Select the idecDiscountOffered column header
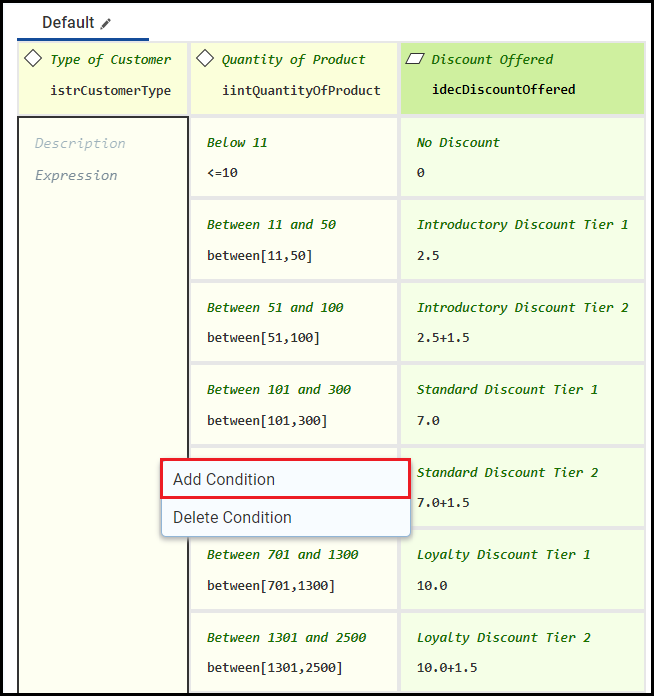The width and height of the screenshot is (654, 696). point(503,89)
